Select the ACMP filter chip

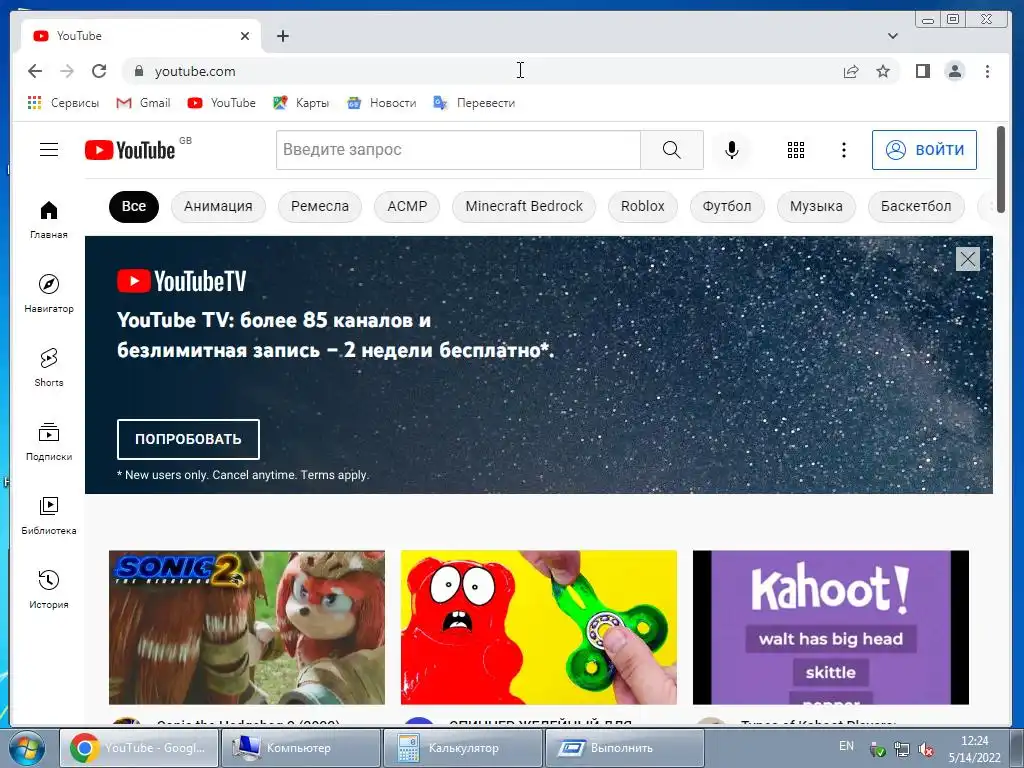pos(407,206)
